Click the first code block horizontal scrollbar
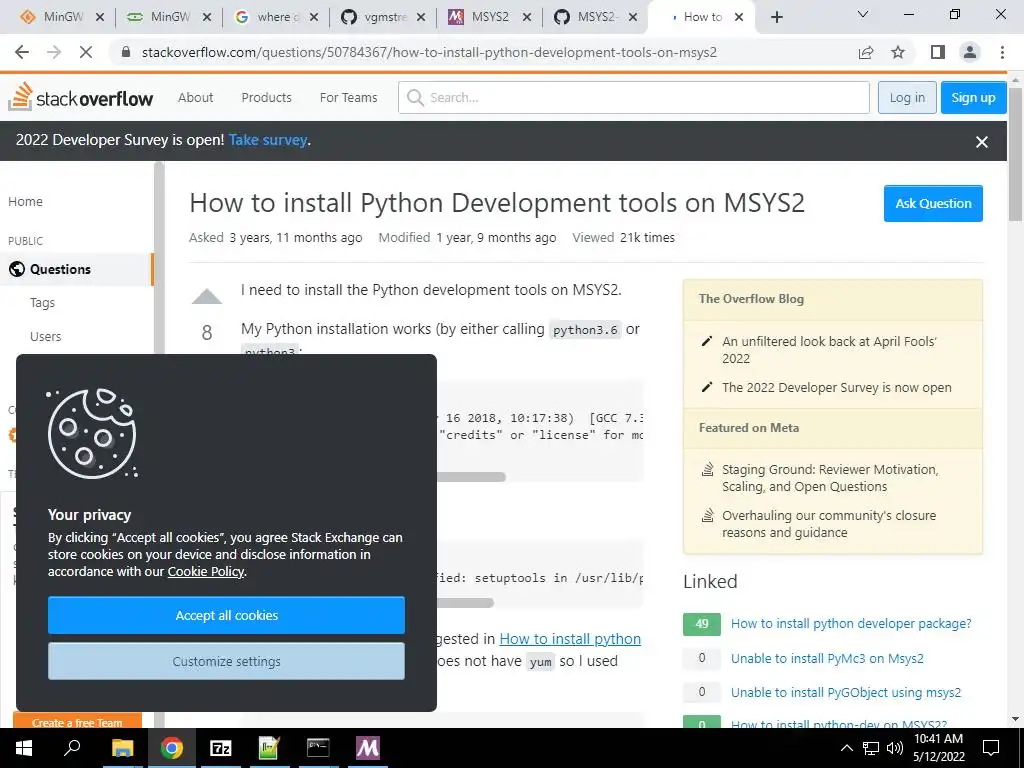The image size is (1024, 768). (470, 477)
